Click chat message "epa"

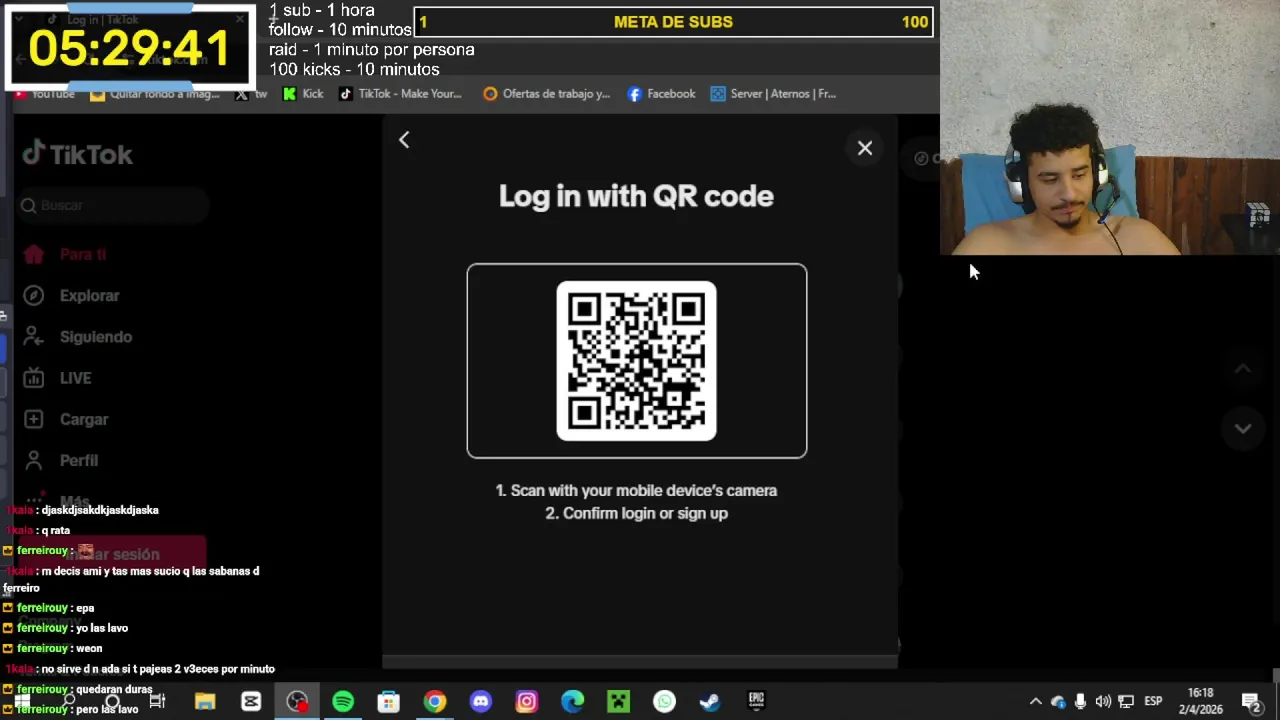tap(85, 608)
